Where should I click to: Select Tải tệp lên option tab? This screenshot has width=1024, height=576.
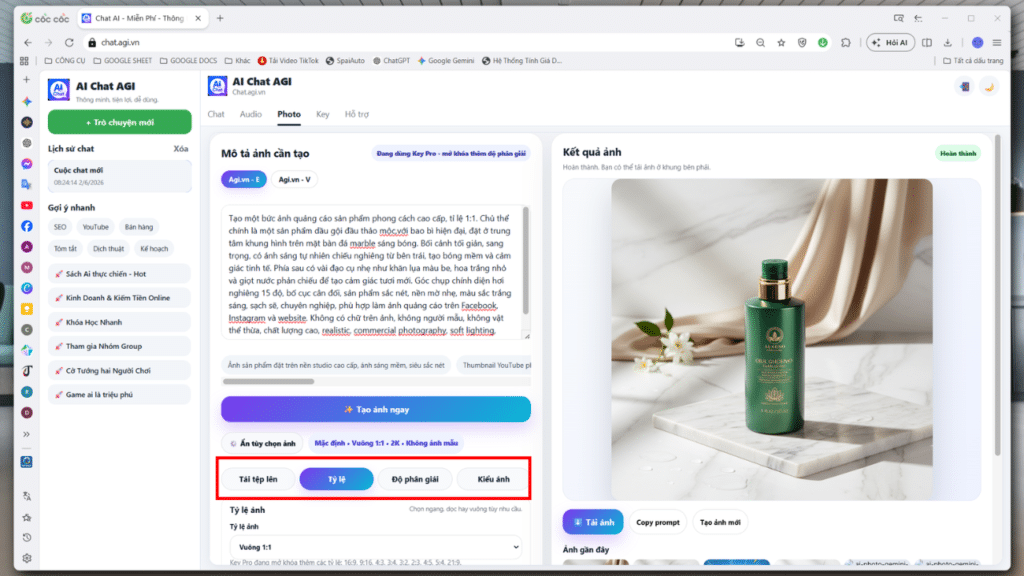coord(258,479)
